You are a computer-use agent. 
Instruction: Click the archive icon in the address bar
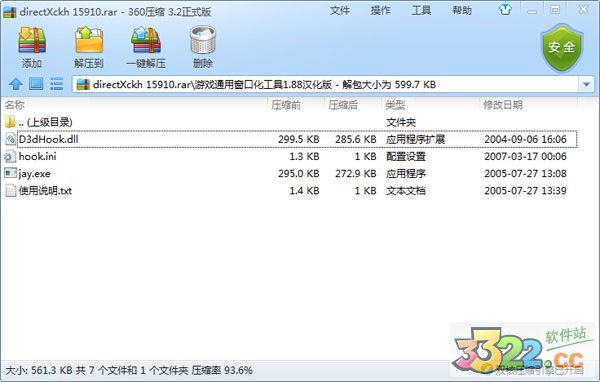[83, 84]
